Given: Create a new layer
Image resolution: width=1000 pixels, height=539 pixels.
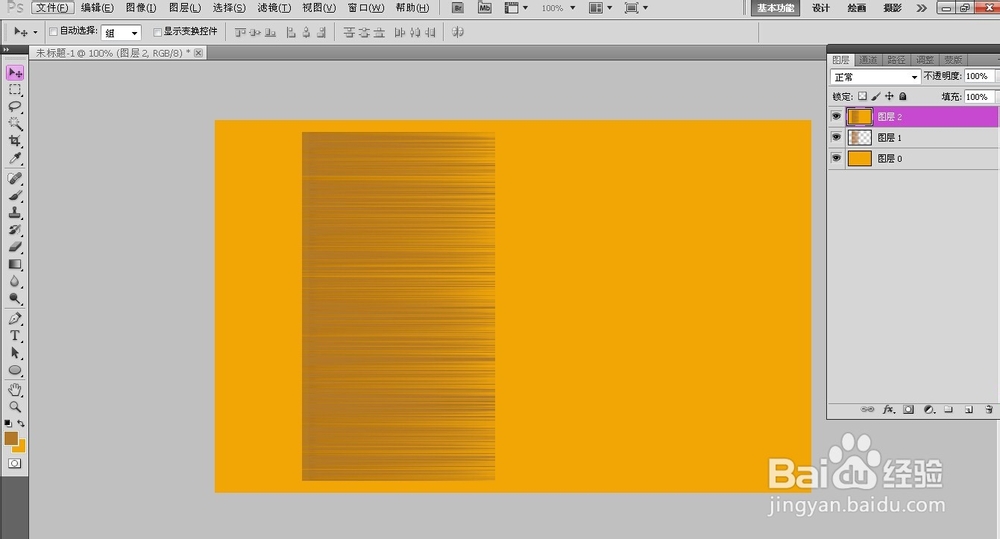Looking at the screenshot, I should 969,410.
